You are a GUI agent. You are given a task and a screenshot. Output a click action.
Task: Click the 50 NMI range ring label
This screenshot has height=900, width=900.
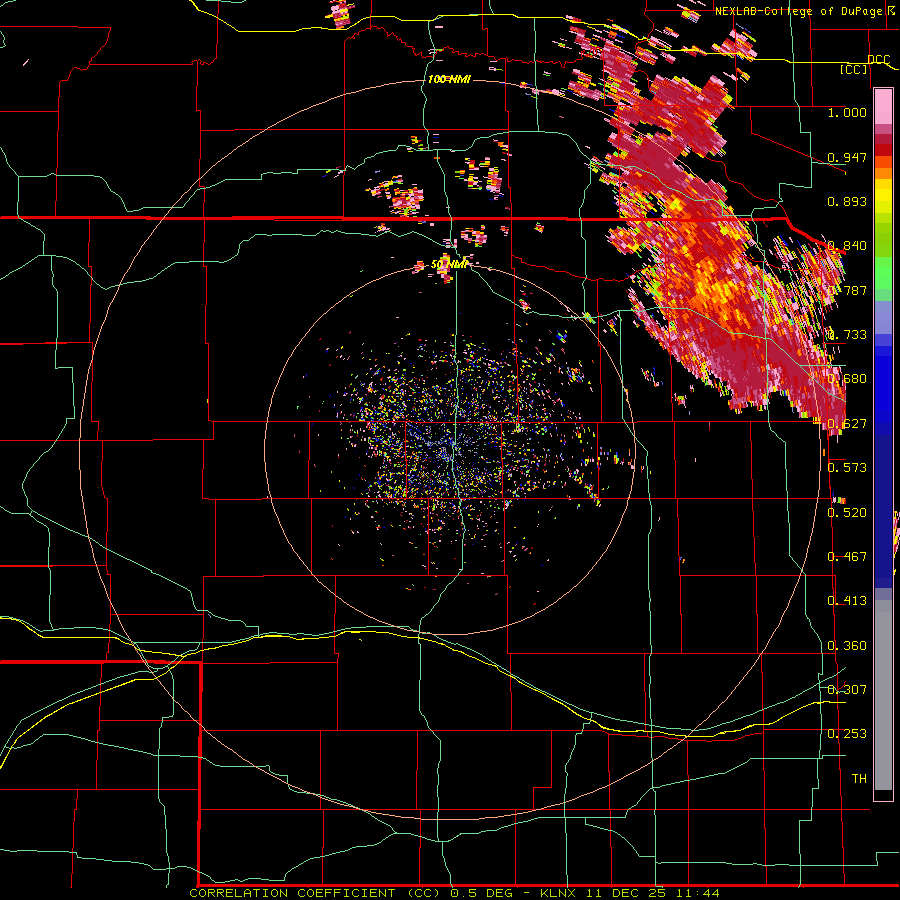[449, 264]
